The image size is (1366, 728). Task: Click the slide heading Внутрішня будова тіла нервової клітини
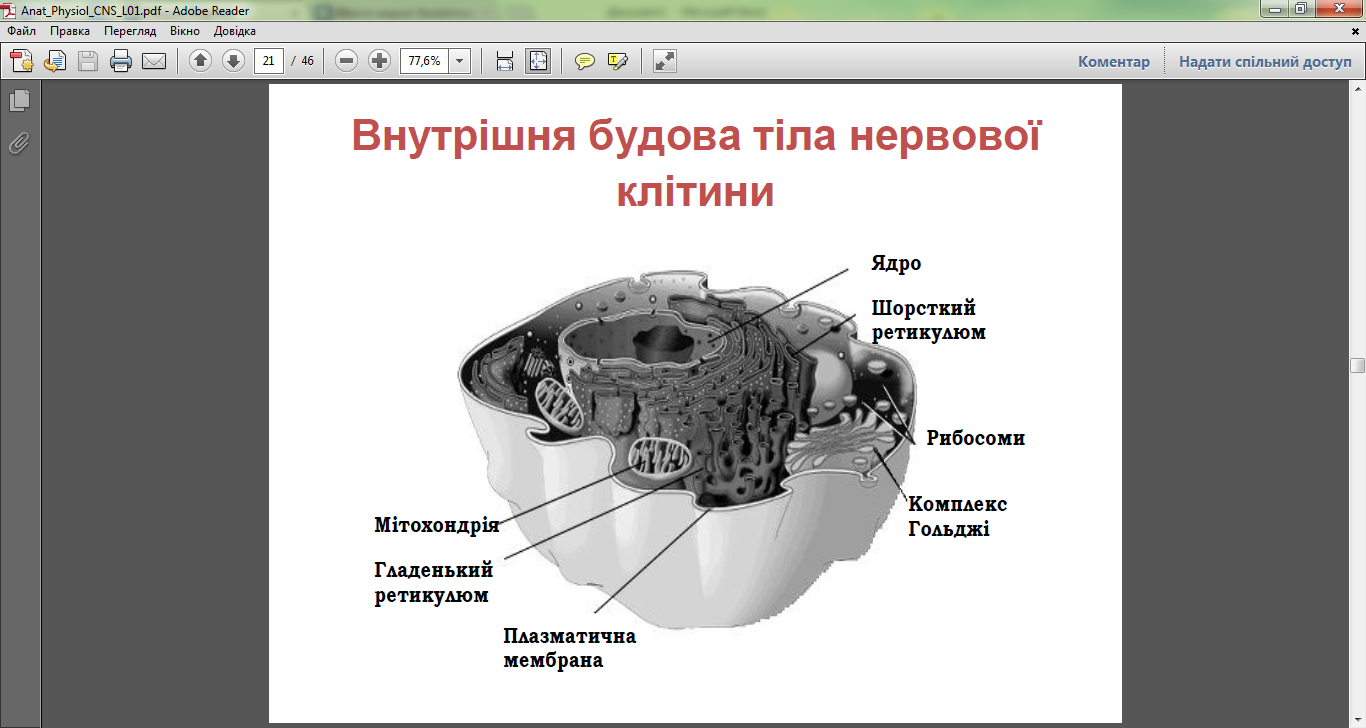(x=696, y=163)
